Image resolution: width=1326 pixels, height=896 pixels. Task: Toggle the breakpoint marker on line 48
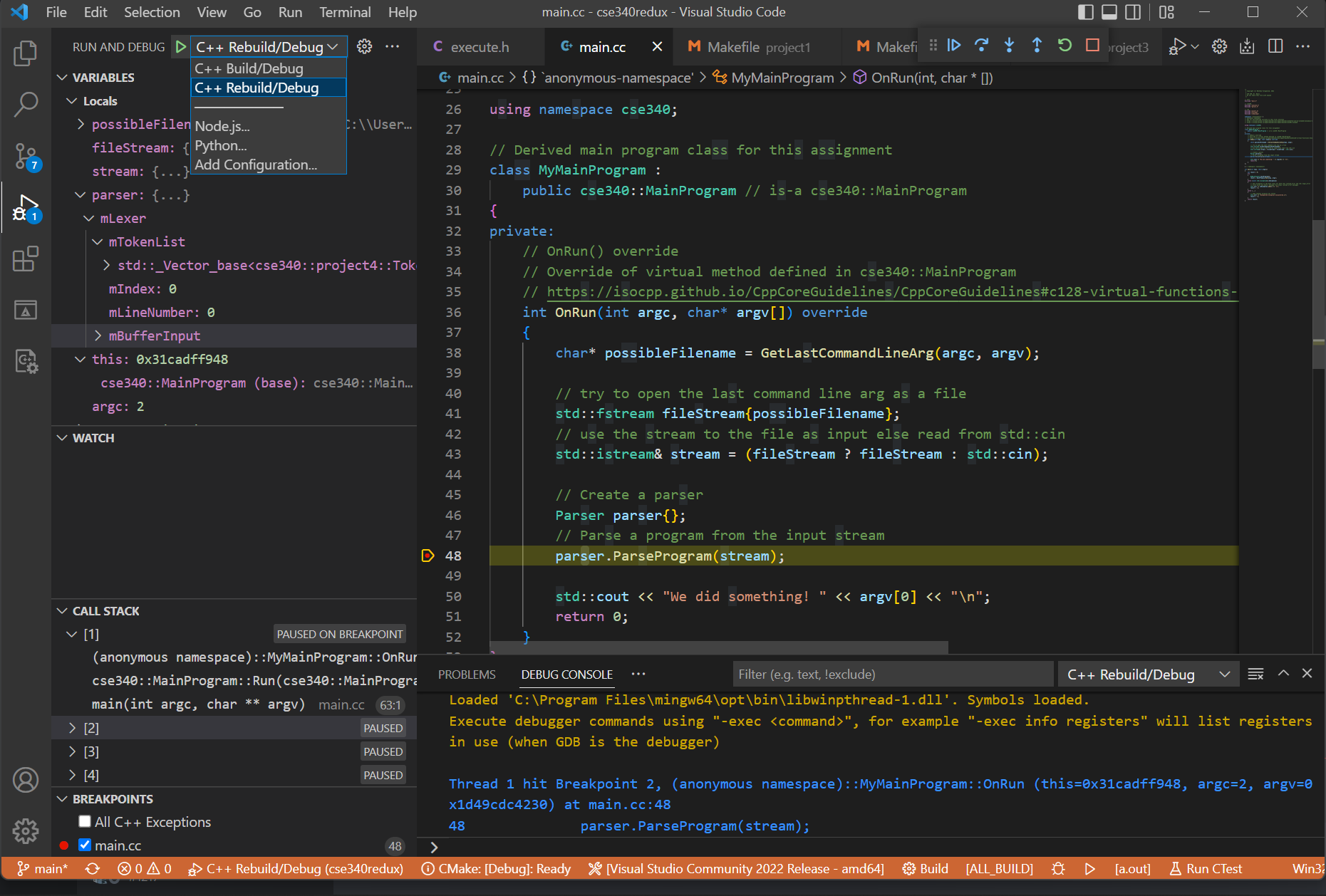pyautogui.click(x=428, y=556)
